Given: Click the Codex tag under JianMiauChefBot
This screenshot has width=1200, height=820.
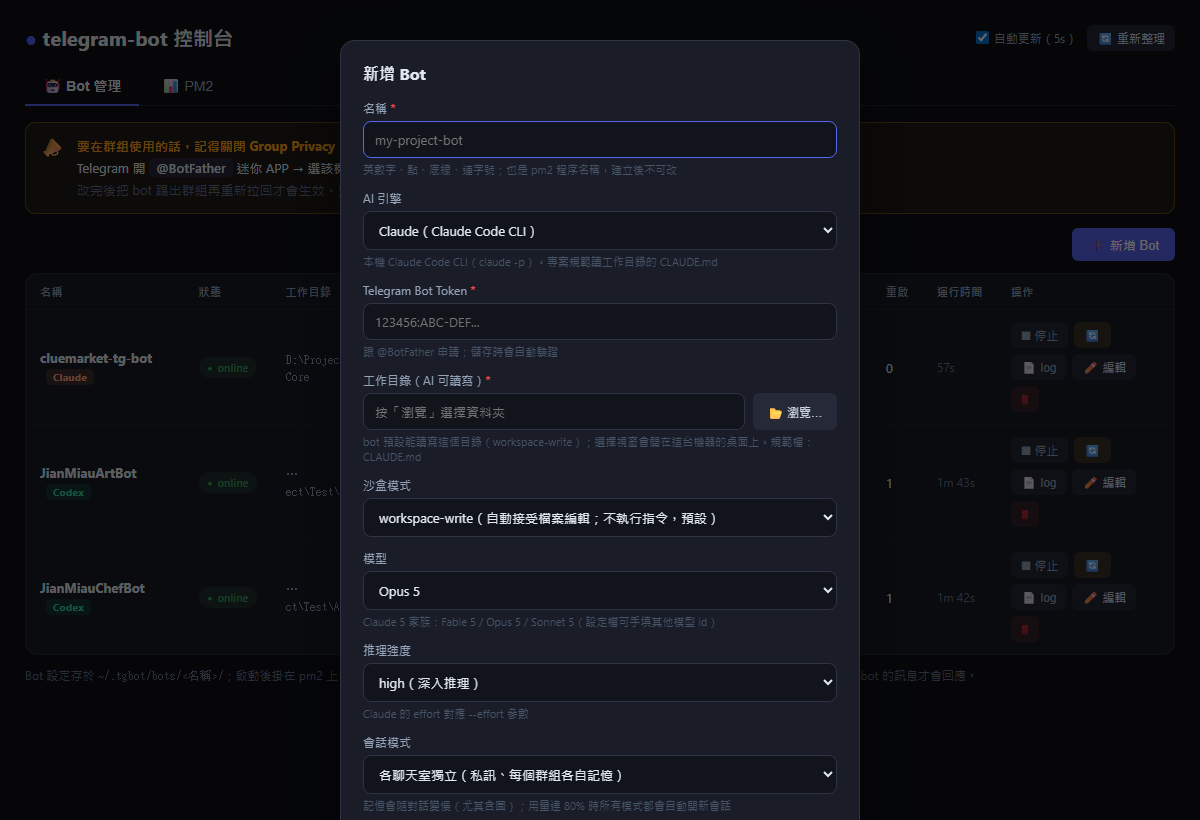Looking at the screenshot, I should [69, 608].
